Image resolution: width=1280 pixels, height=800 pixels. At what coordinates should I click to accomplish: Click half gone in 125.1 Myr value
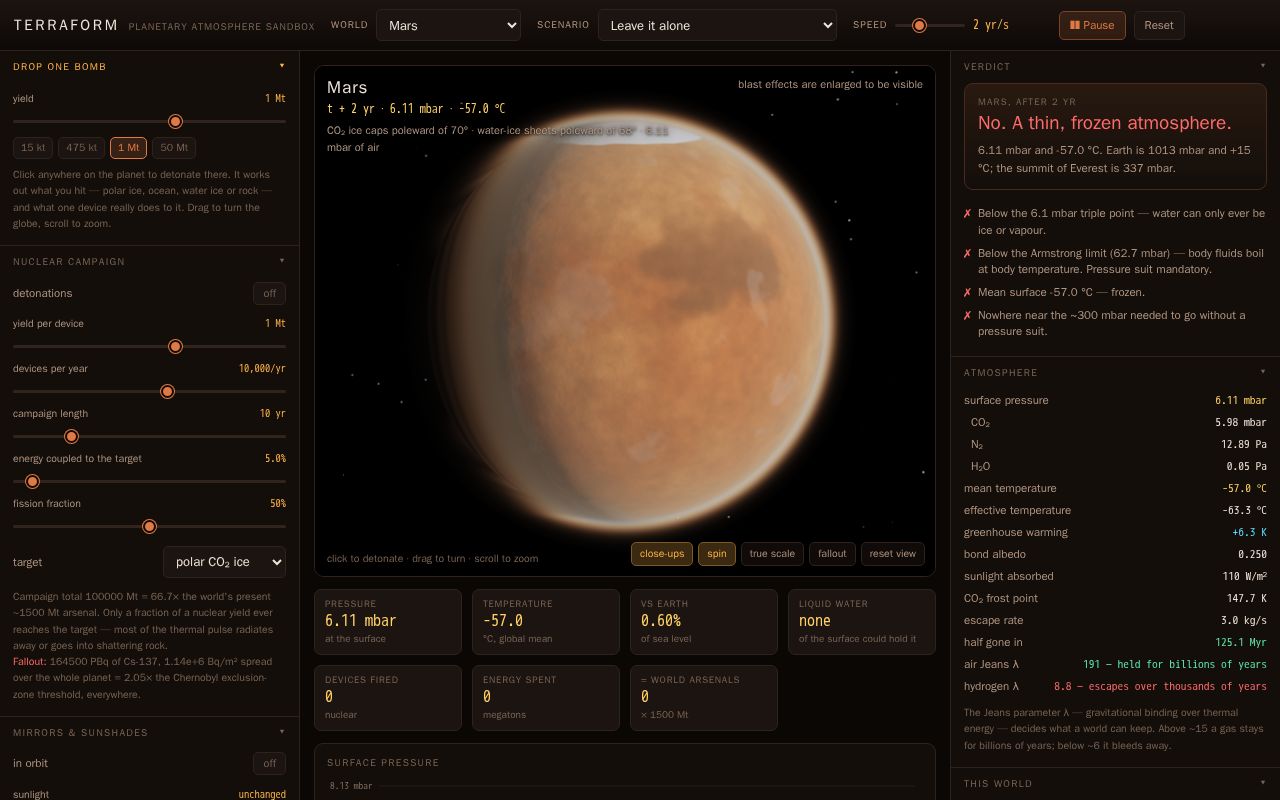(1241, 642)
